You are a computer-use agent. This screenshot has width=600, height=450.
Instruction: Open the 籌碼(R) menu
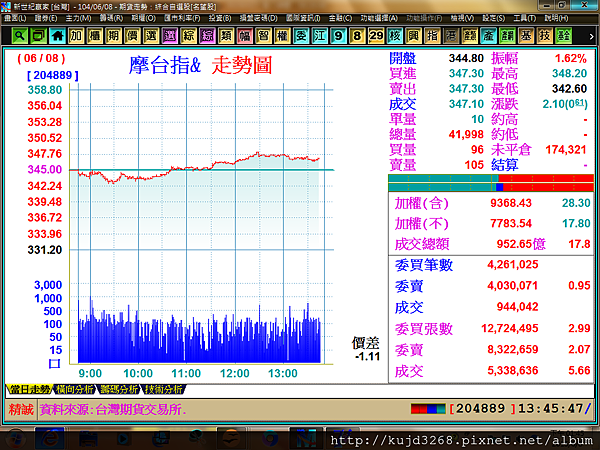[111, 18]
